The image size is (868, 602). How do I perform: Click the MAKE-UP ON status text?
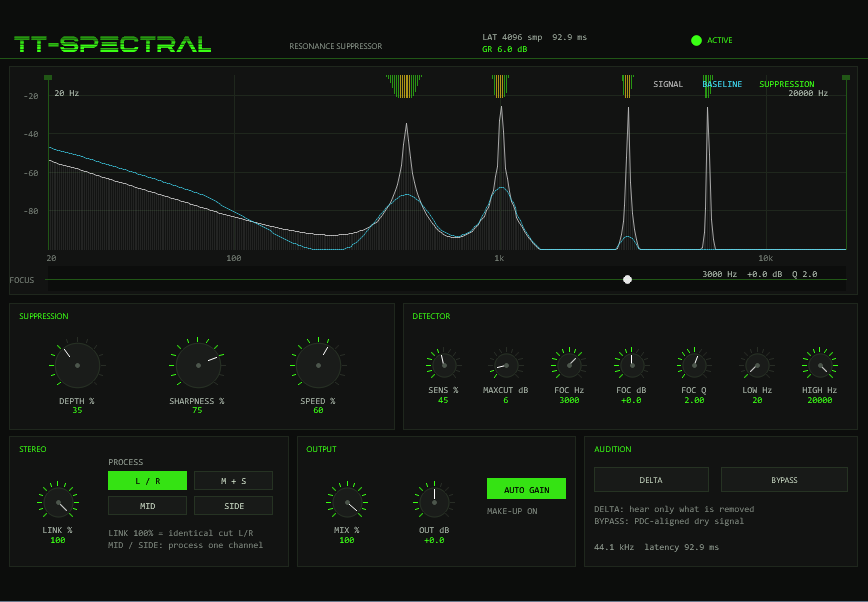tap(512, 511)
